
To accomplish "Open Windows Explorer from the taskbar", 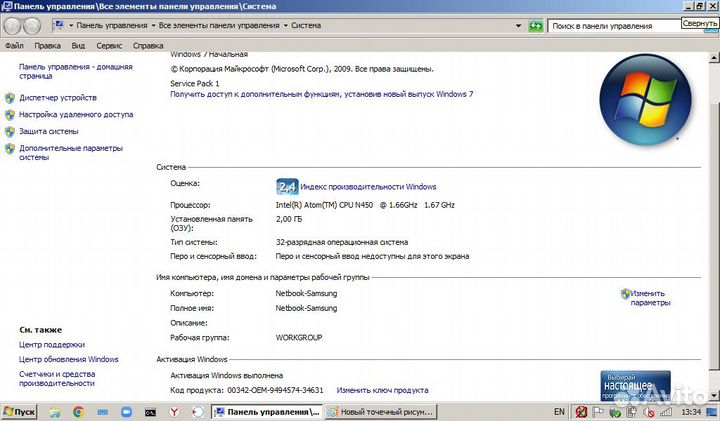I will 55,412.
